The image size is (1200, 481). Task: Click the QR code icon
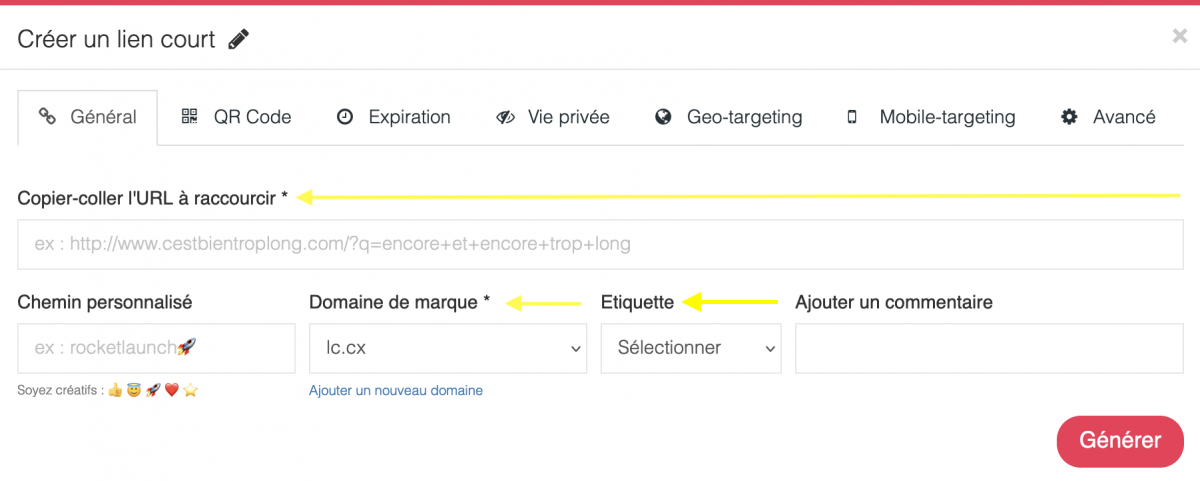point(190,117)
